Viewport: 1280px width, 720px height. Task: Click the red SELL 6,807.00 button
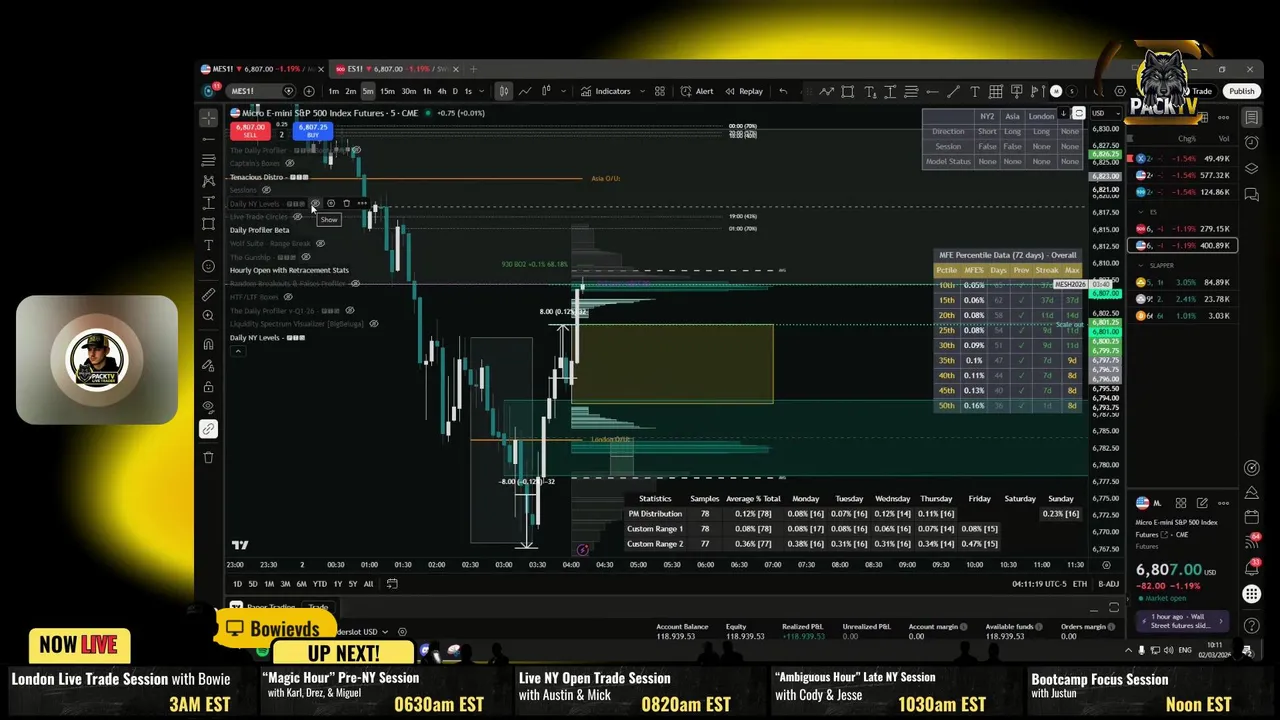tap(250, 130)
